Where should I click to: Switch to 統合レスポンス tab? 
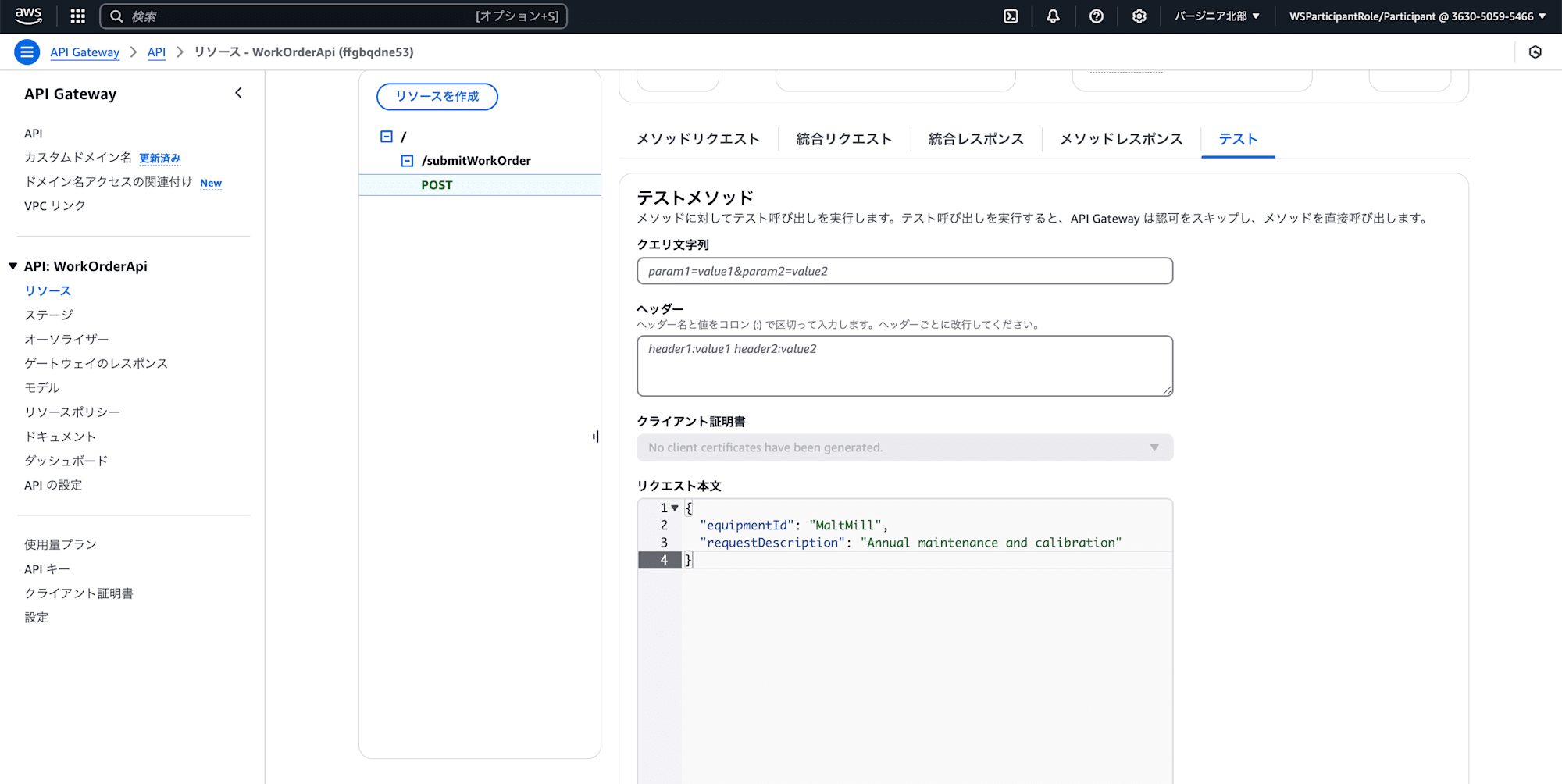[975, 139]
